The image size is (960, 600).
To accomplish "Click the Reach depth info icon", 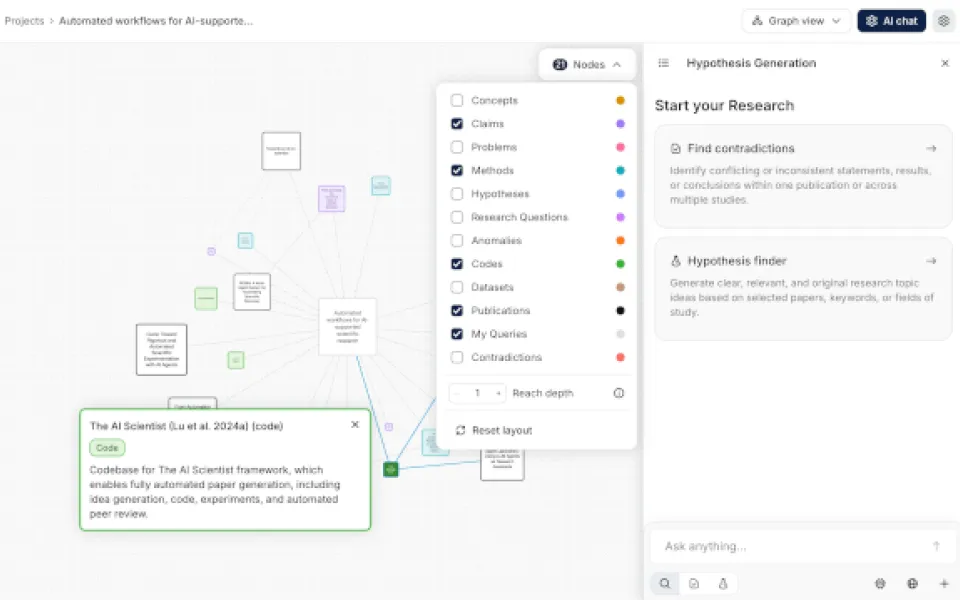I will [x=619, y=393].
